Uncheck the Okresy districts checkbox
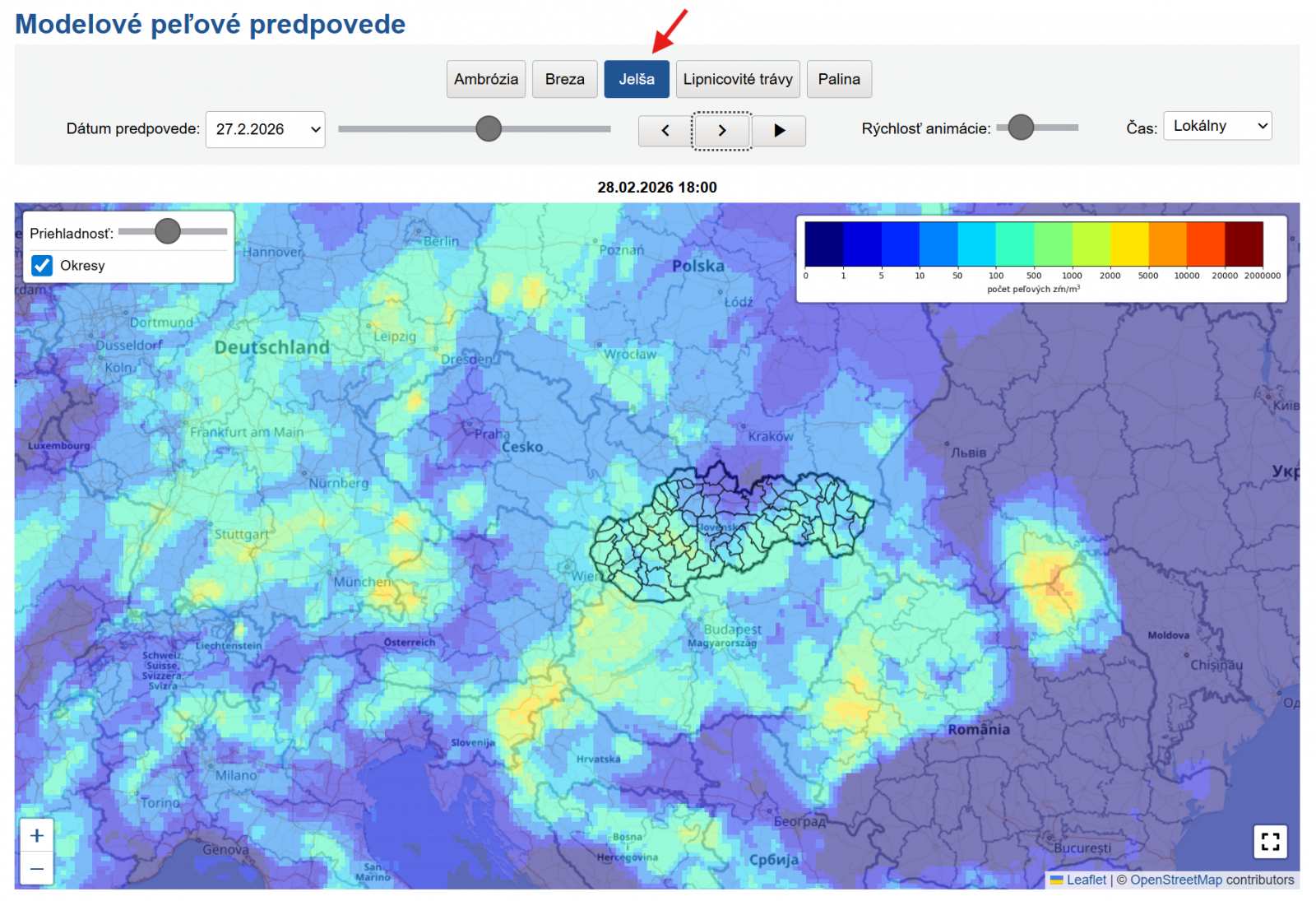Viewport: 1316px width, 901px height. pos(42,266)
